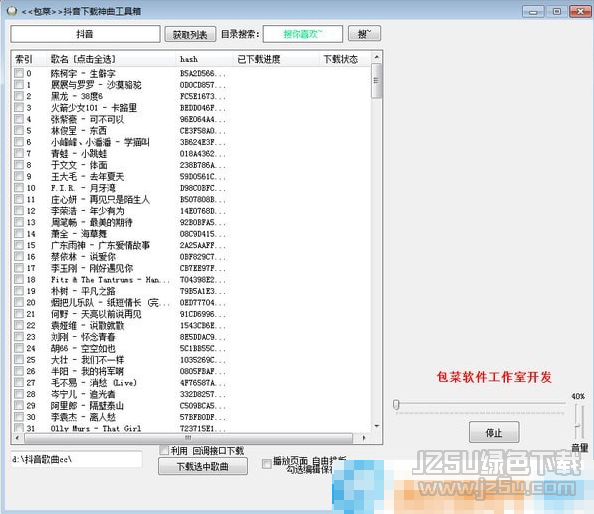Check row 27 毛不易 - 消愁 (Live)
Viewport: 594px width, 514px height.
pyautogui.click(x=19, y=383)
